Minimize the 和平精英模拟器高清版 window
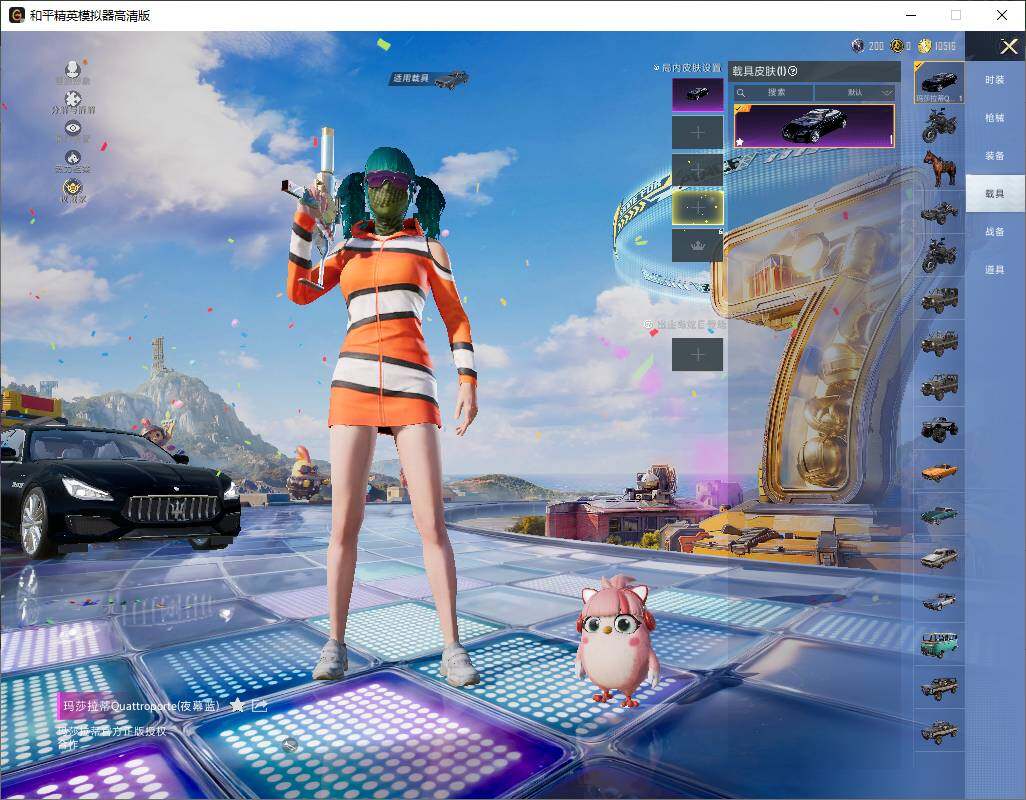This screenshot has width=1026, height=800. click(911, 15)
